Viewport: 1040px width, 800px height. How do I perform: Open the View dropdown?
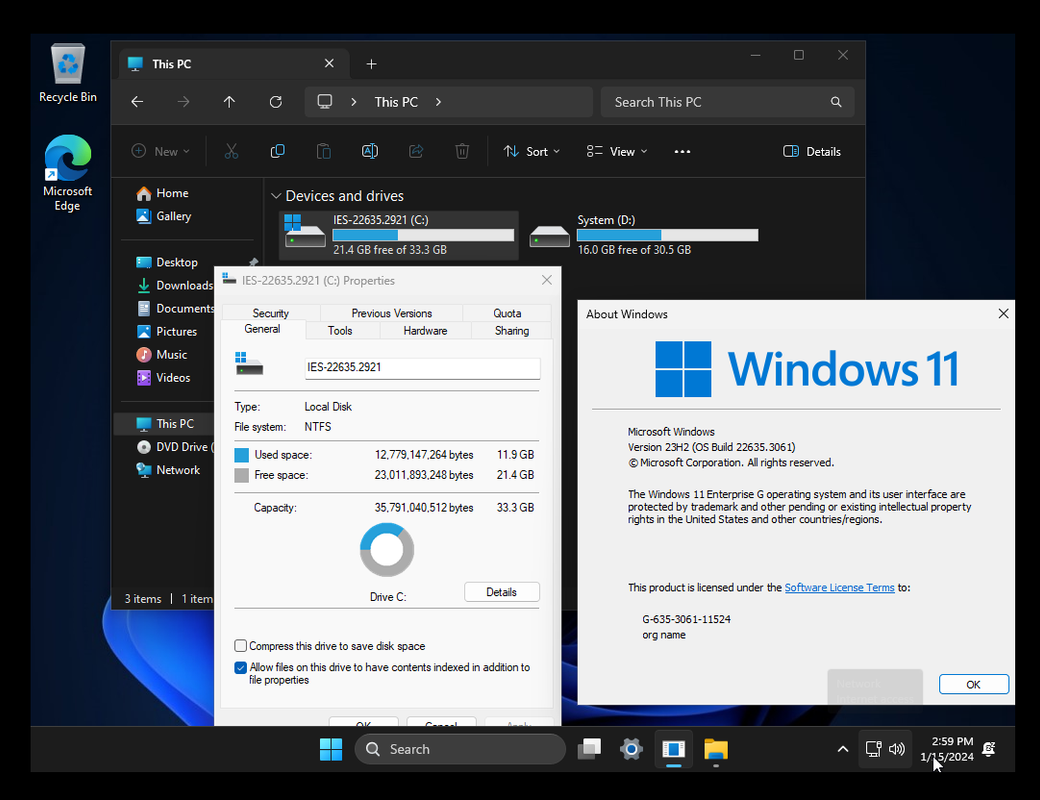tap(617, 152)
